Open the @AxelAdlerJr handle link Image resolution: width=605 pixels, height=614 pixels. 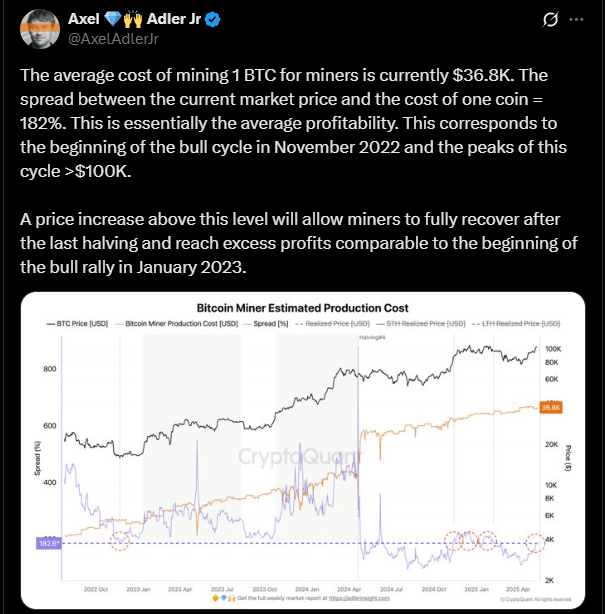pos(113,39)
